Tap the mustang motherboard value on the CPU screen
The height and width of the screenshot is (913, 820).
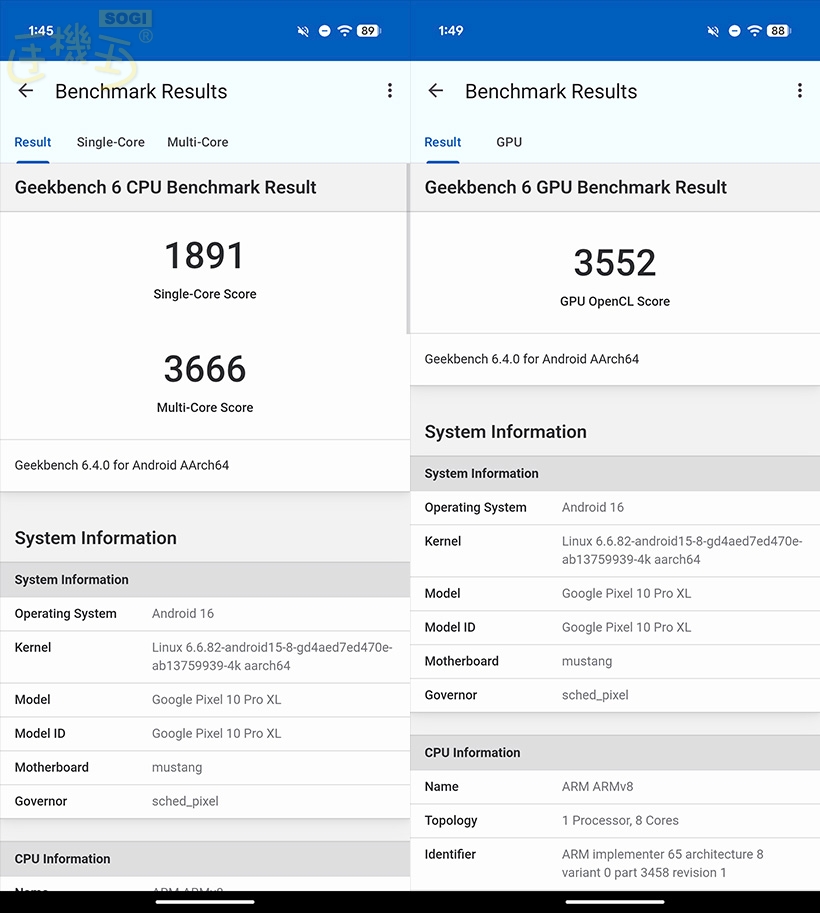point(177,767)
